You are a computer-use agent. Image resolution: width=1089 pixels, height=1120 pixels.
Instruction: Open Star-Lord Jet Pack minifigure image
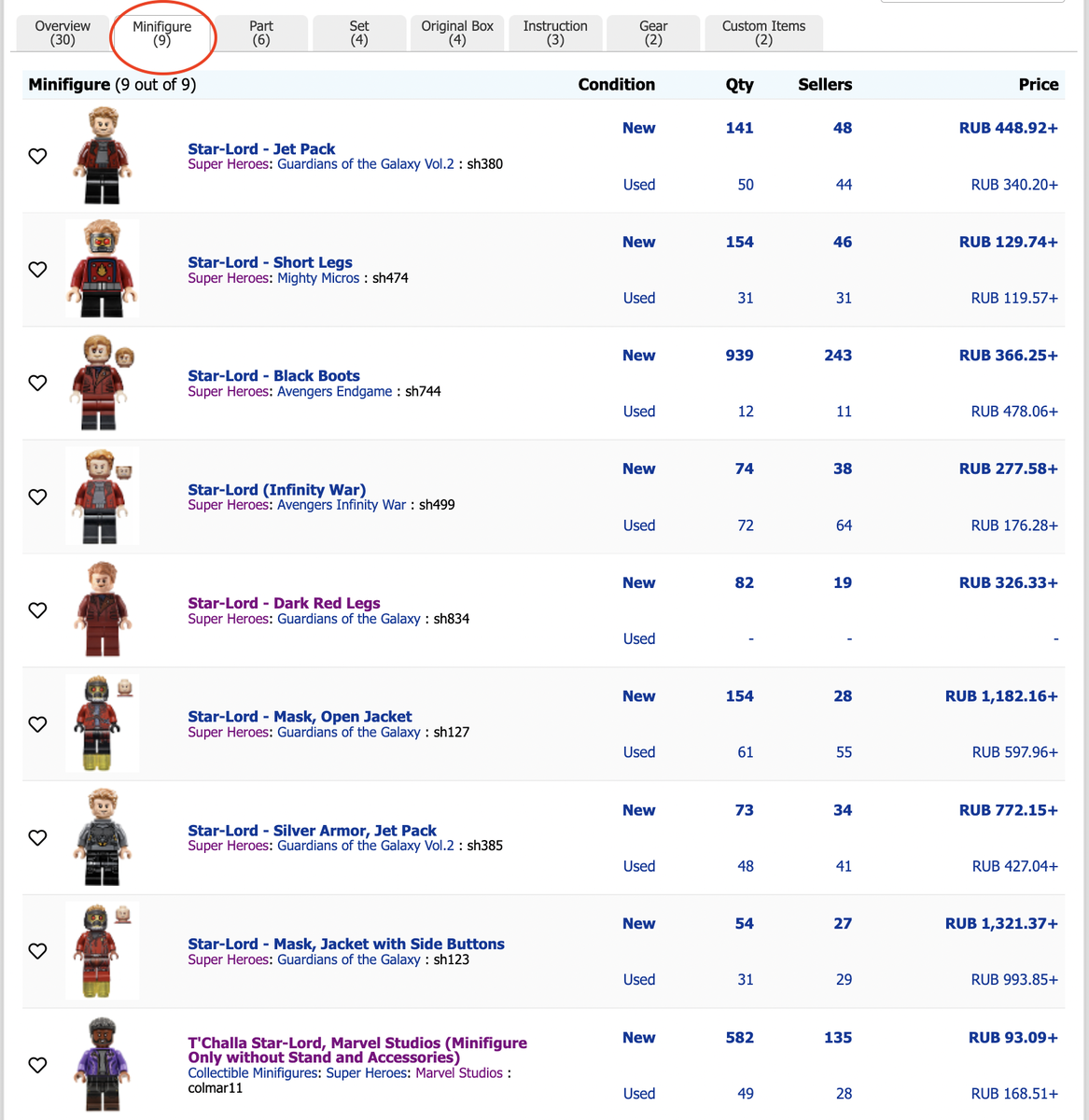pyautogui.click(x=103, y=156)
